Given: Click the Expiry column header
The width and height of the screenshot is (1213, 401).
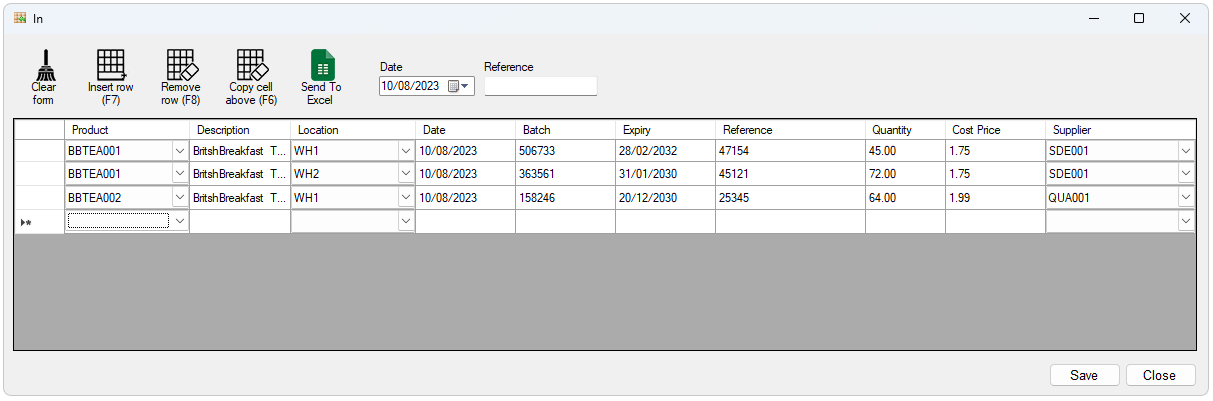Looking at the screenshot, I should pos(638,130).
